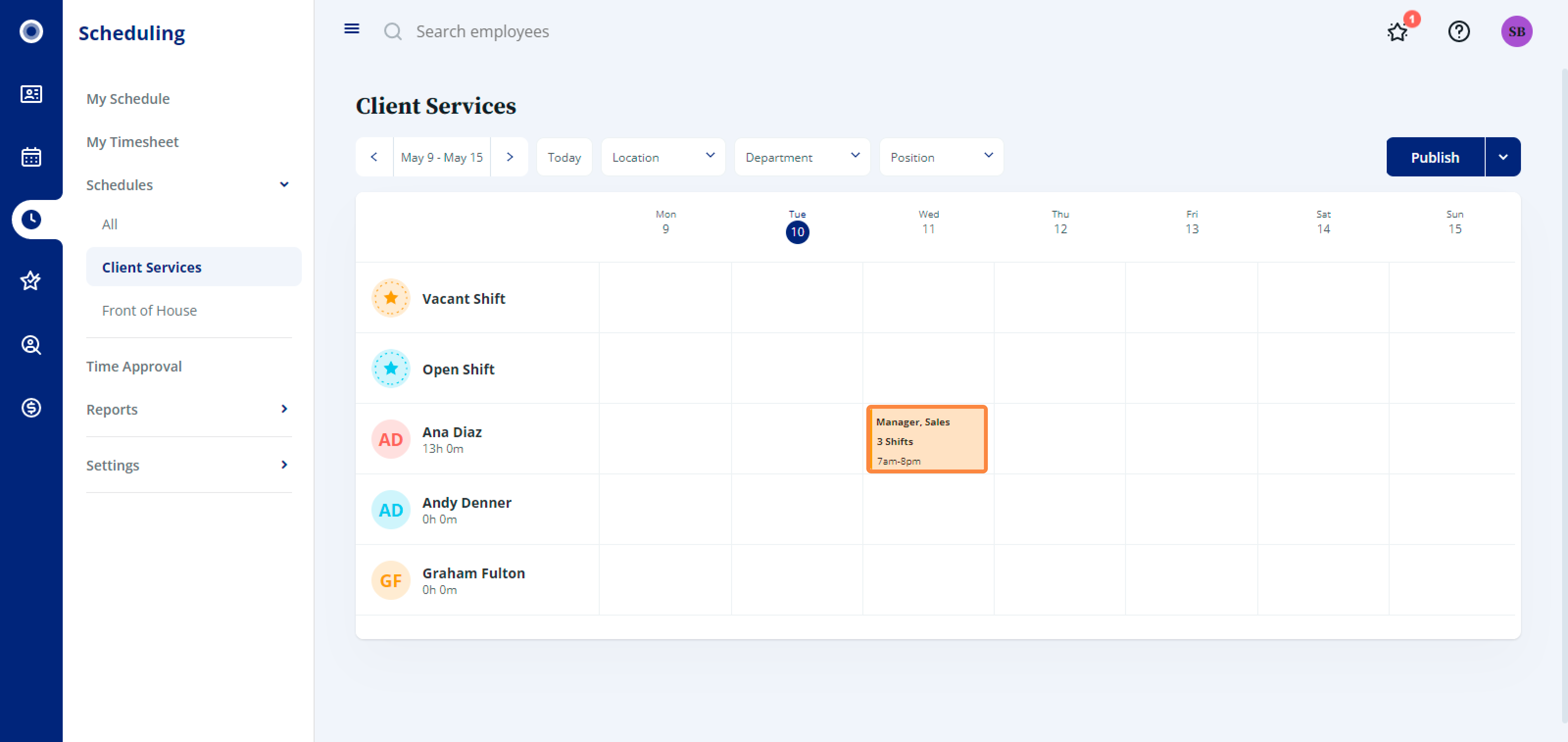Open the dollar payroll icon

point(31,407)
